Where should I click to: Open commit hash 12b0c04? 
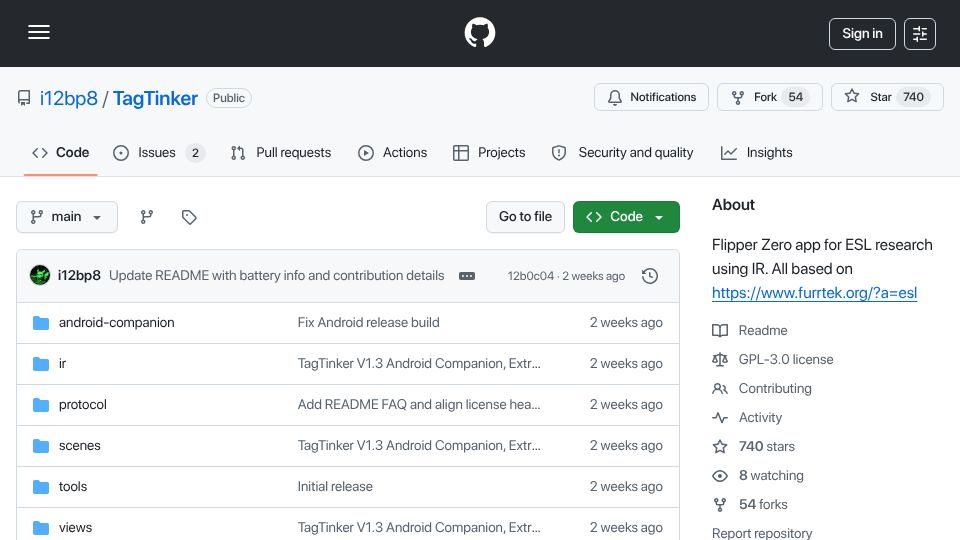tap(530, 276)
